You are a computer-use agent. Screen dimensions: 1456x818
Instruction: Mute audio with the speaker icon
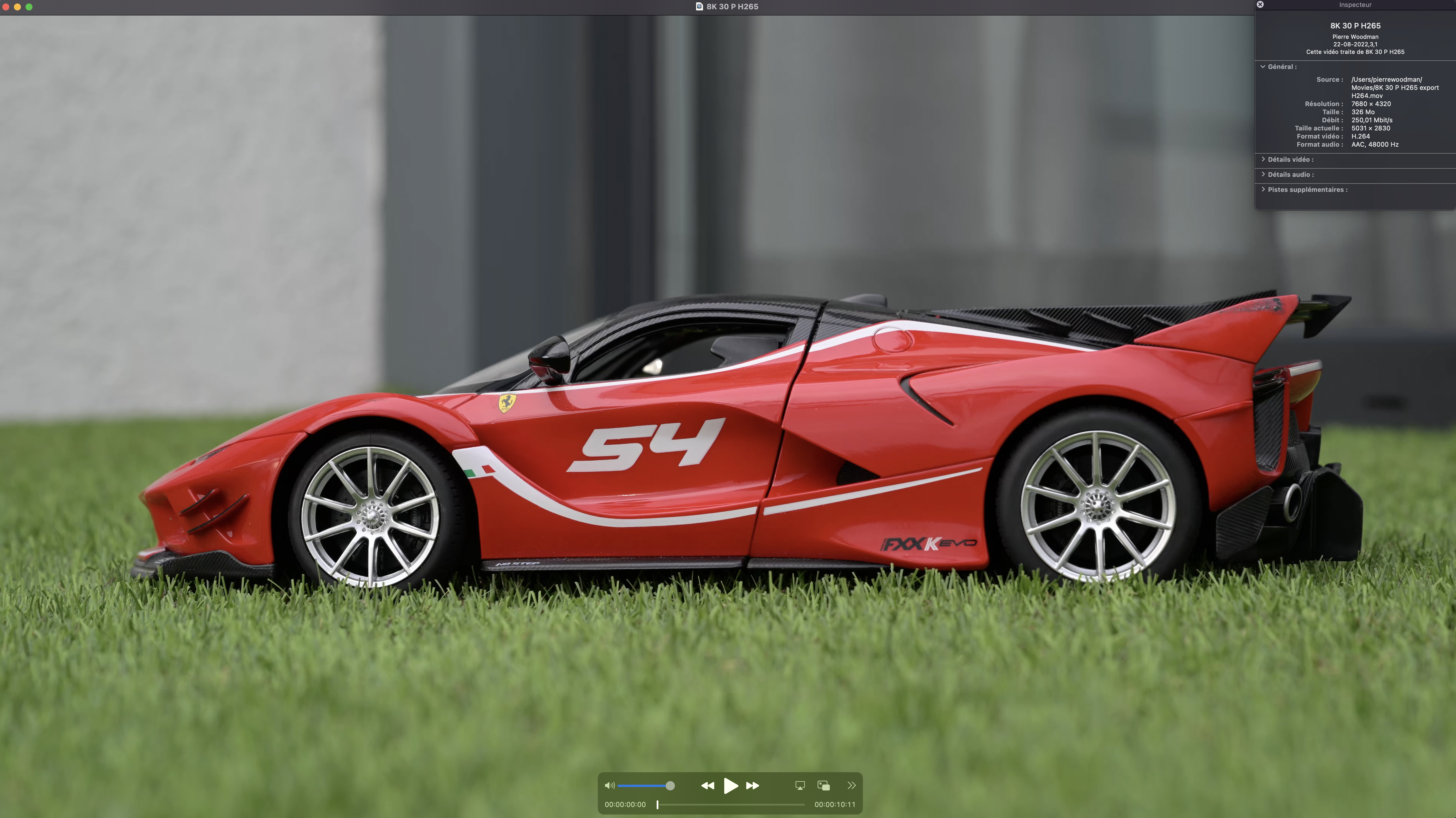click(609, 785)
